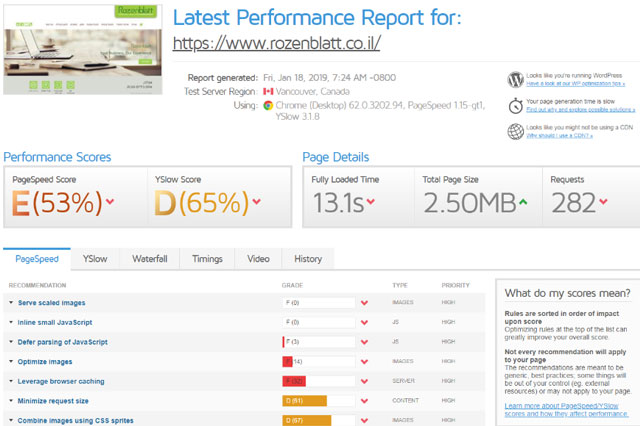This screenshot has width=640, height=426.
Task: Select the PageSpeed tab
Action: [x=37, y=259]
